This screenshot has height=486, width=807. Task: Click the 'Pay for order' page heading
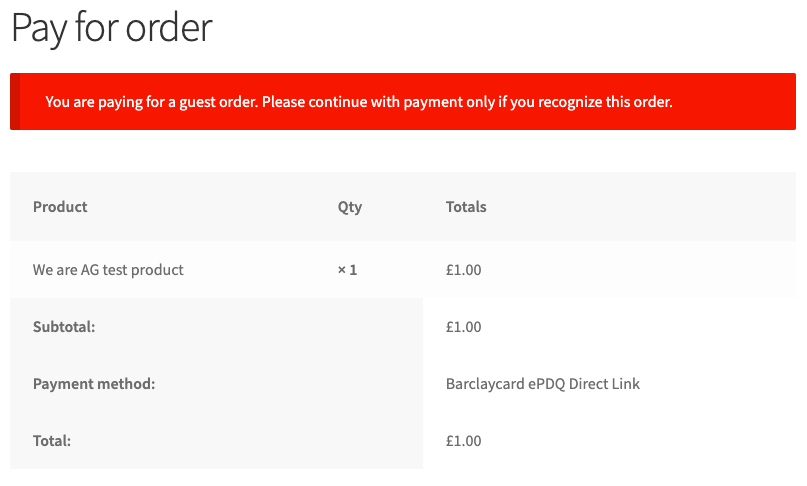(112, 28)
